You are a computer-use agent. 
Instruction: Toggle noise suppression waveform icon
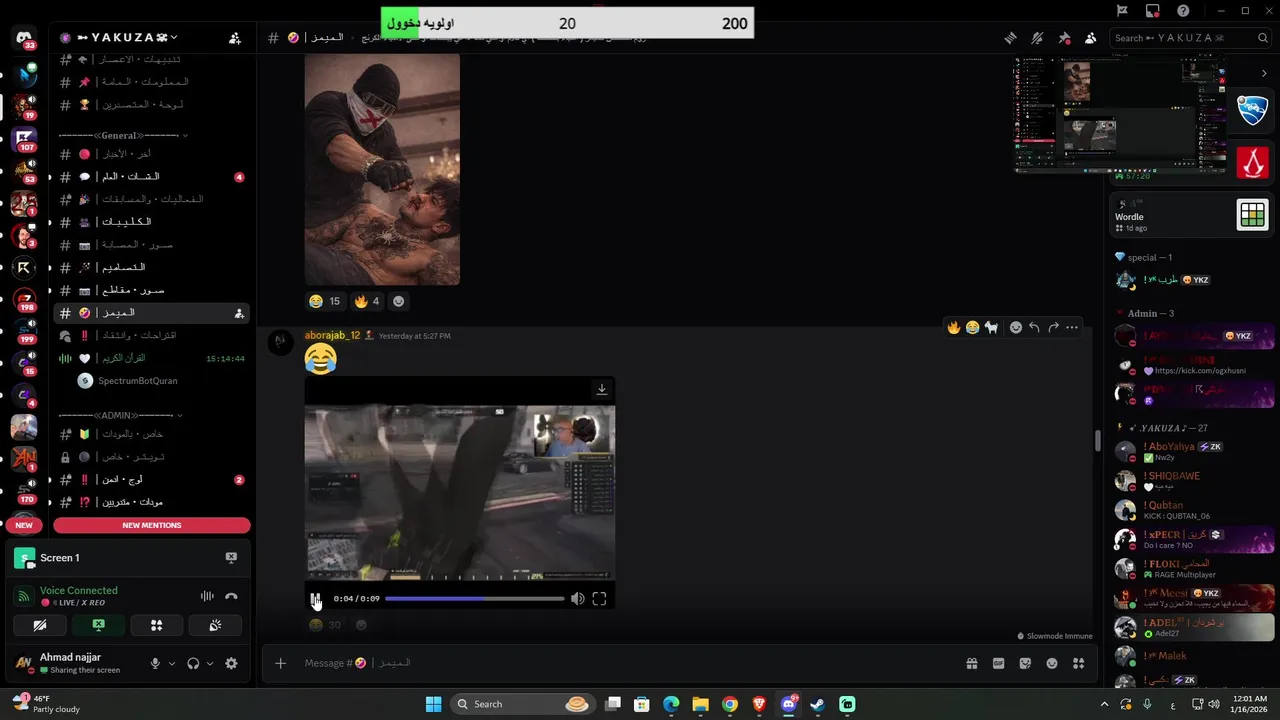pos(207,596)
